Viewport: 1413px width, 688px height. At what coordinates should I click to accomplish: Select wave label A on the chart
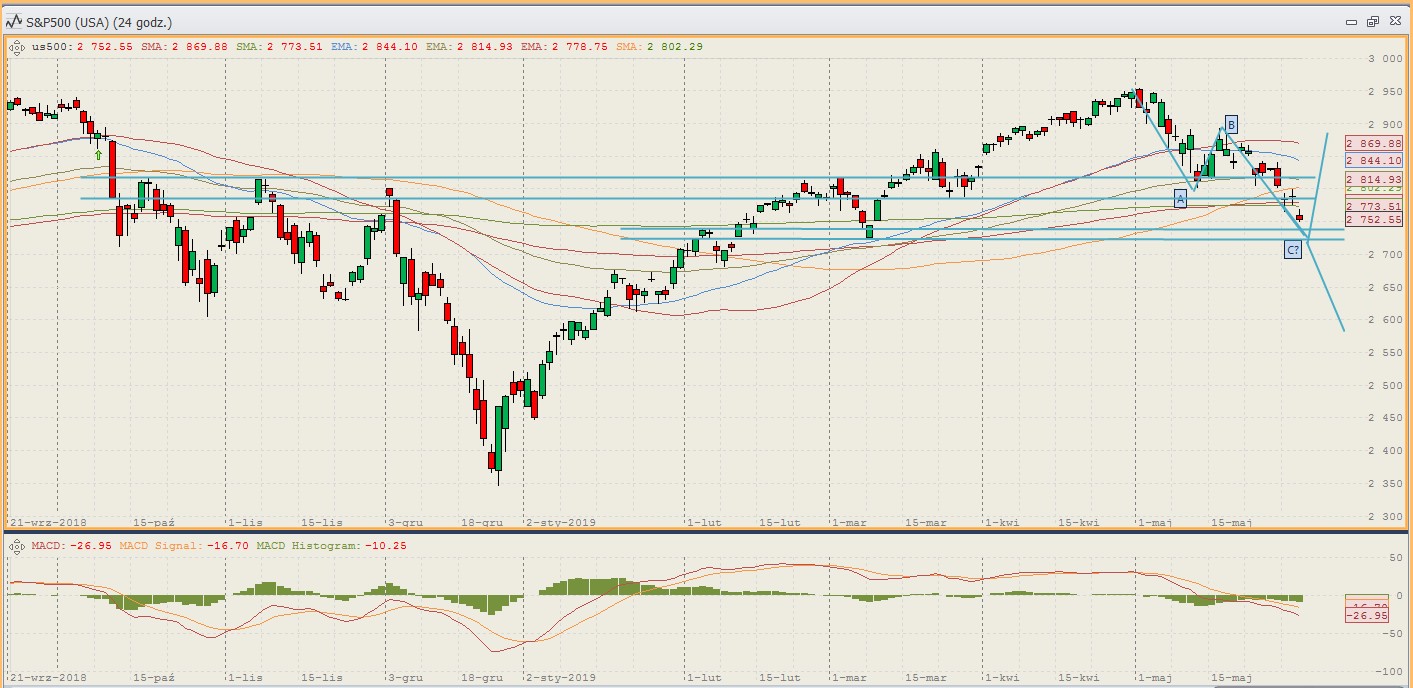[1180, 199]
